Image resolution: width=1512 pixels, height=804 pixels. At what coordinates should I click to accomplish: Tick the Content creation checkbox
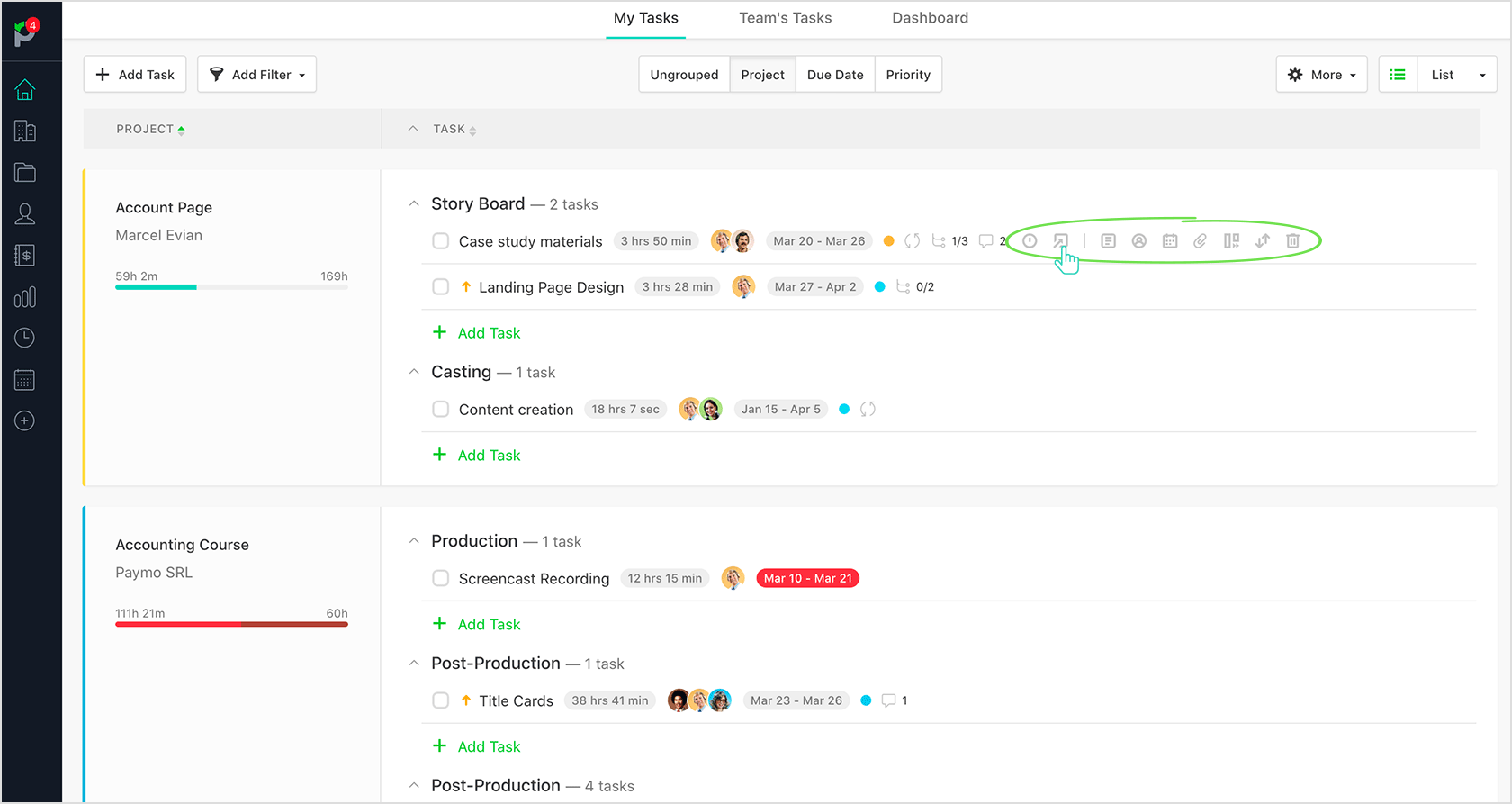coord(440,409)
